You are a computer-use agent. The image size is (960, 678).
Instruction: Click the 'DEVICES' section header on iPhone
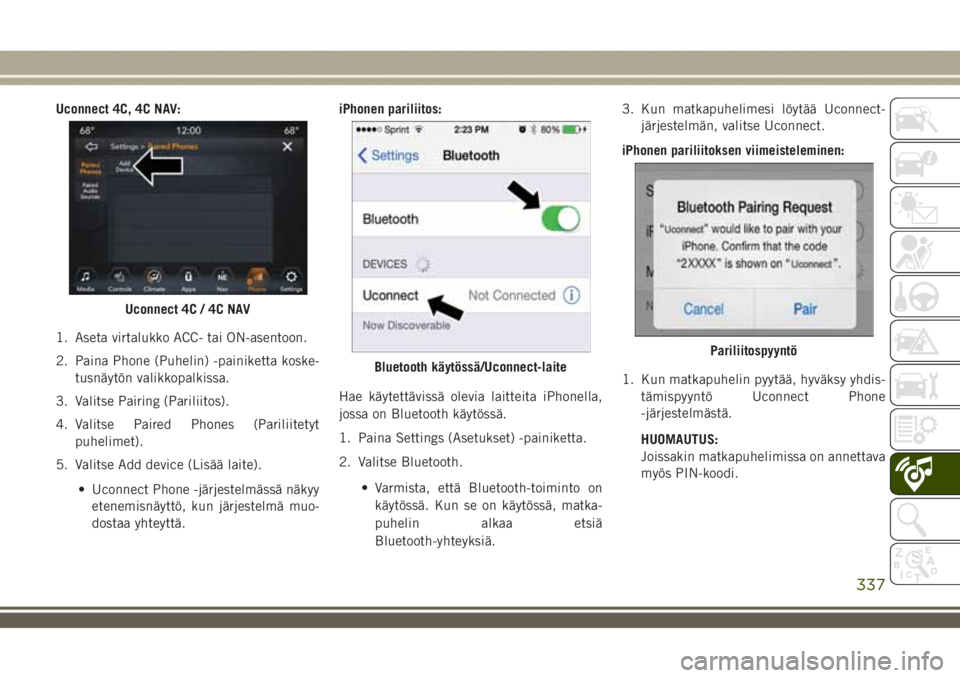tap(384, 264)
